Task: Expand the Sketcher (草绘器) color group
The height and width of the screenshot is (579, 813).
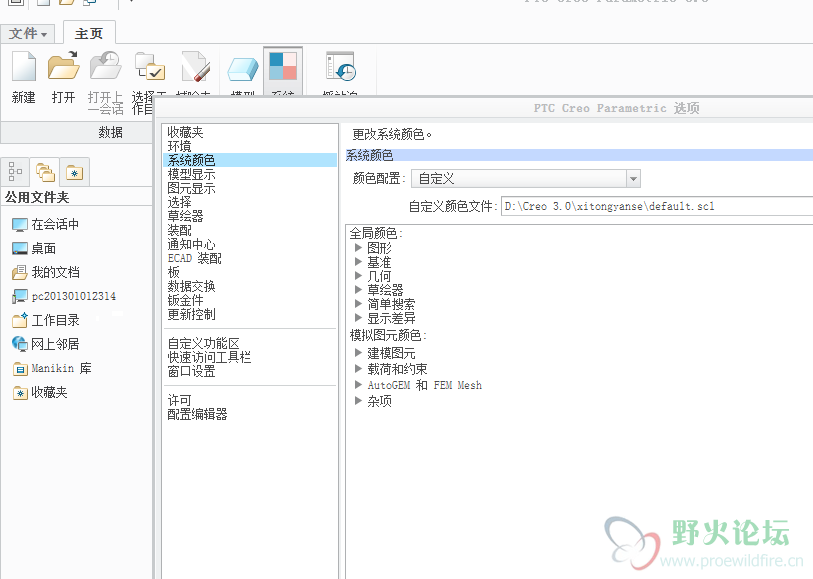Action: coord(358,289)
